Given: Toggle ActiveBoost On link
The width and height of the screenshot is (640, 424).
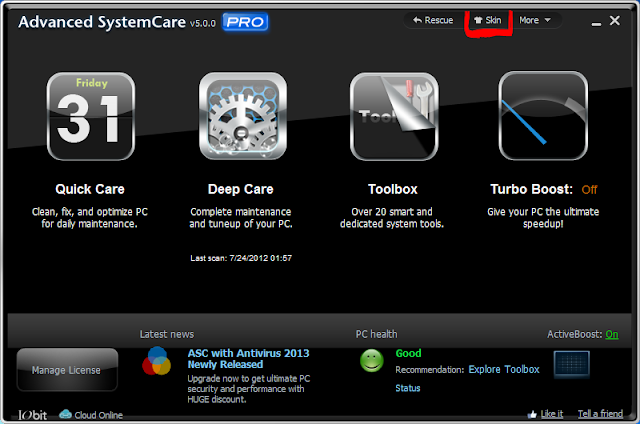Looking at the screenshot, I should coord(612,334).
